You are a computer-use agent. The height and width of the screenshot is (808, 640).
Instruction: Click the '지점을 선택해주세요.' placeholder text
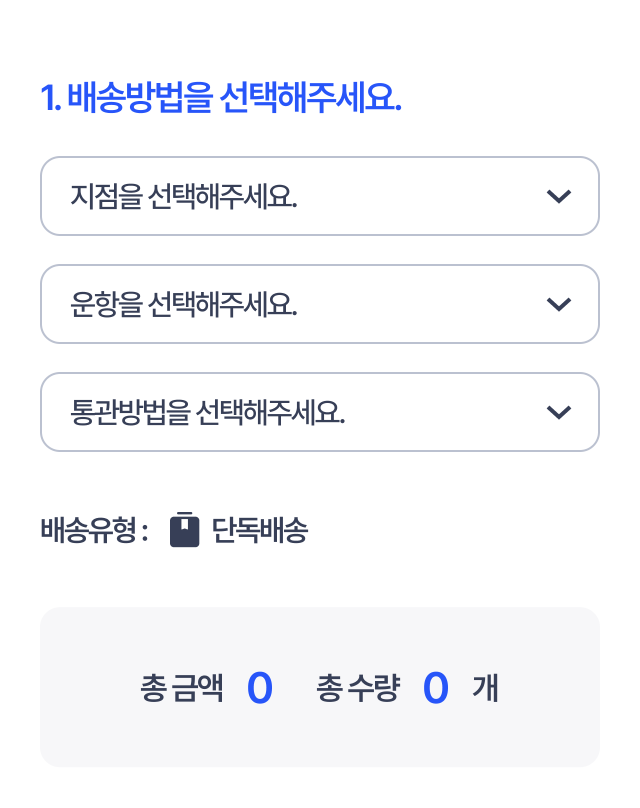(x=184, y=196)
